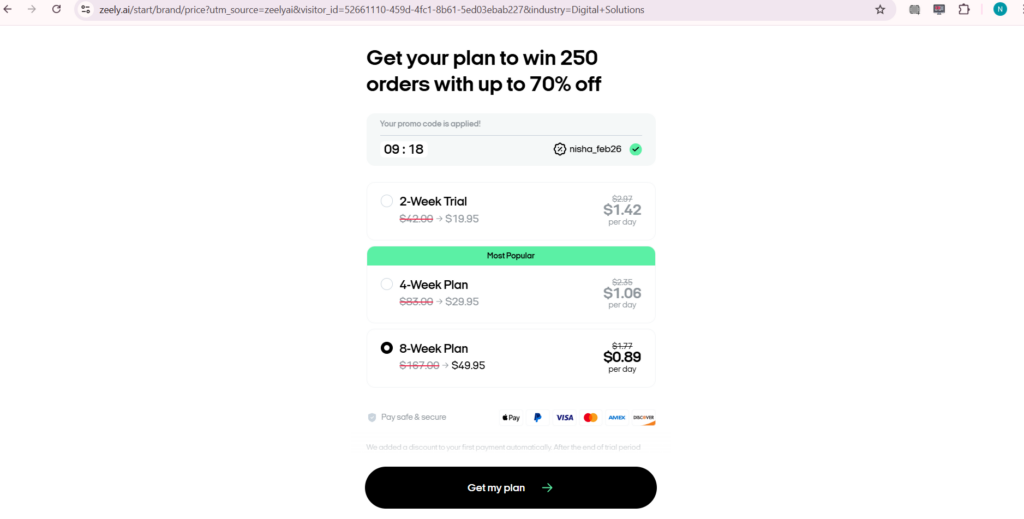This screenshot has width=1024, height=519.
Task: Click the site info icon in address bar
Action: click(x=86, y=10)
